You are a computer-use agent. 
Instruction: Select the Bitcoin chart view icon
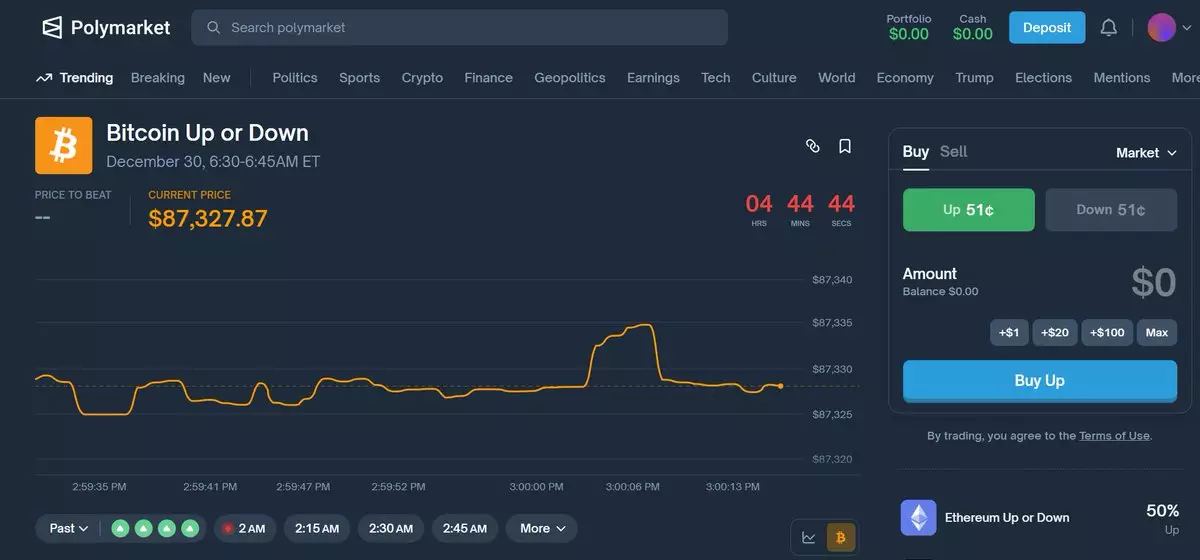(840, 538)
